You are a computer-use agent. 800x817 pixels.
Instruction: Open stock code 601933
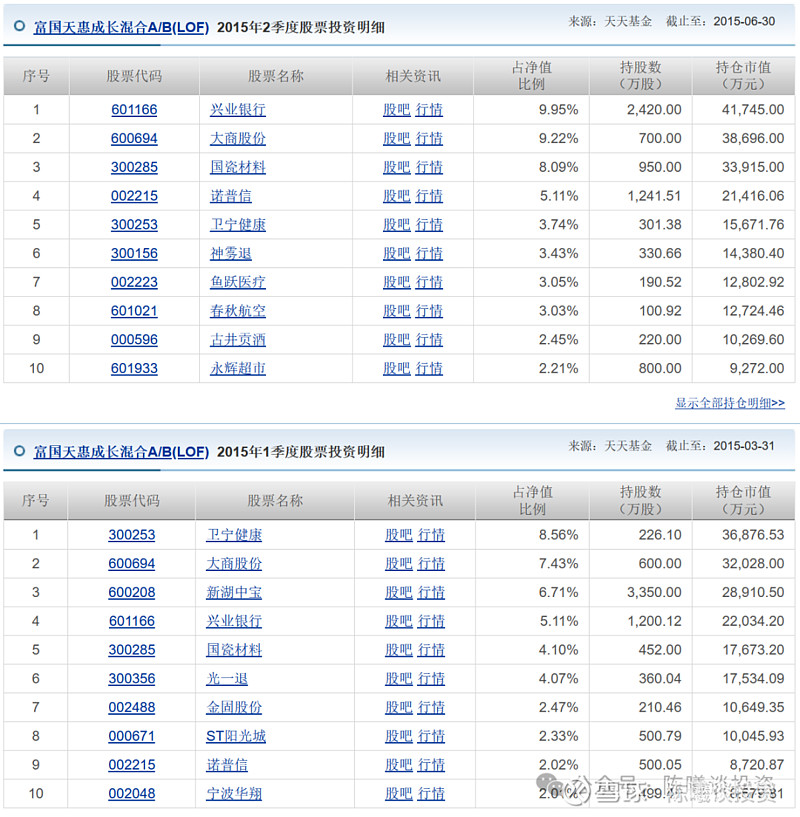pos(134,368)
